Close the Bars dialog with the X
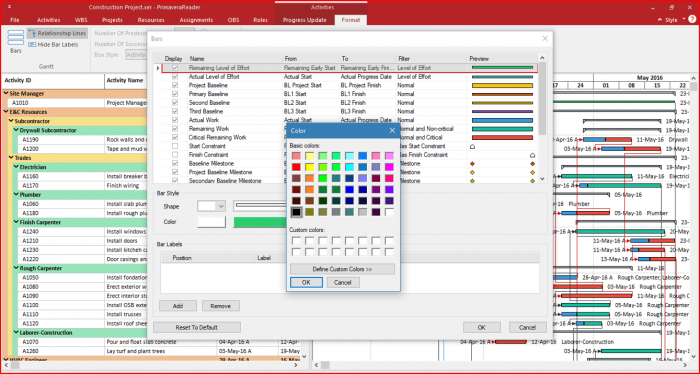 (545, 39)
